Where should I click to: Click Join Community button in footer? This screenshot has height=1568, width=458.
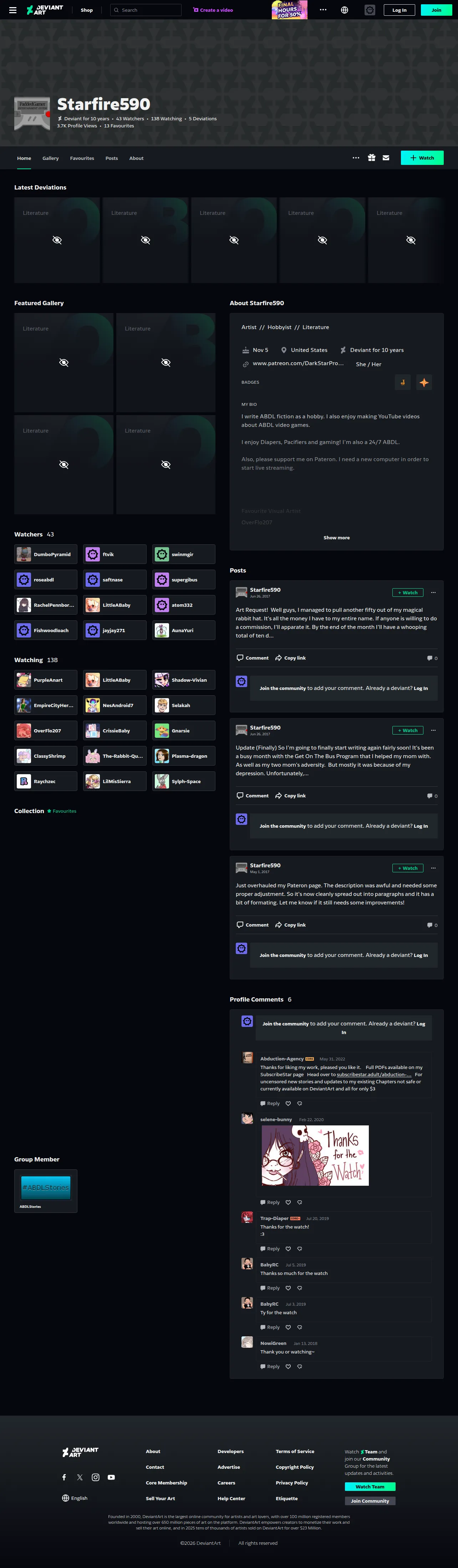pyautogui.click(x=370, y=1501)
